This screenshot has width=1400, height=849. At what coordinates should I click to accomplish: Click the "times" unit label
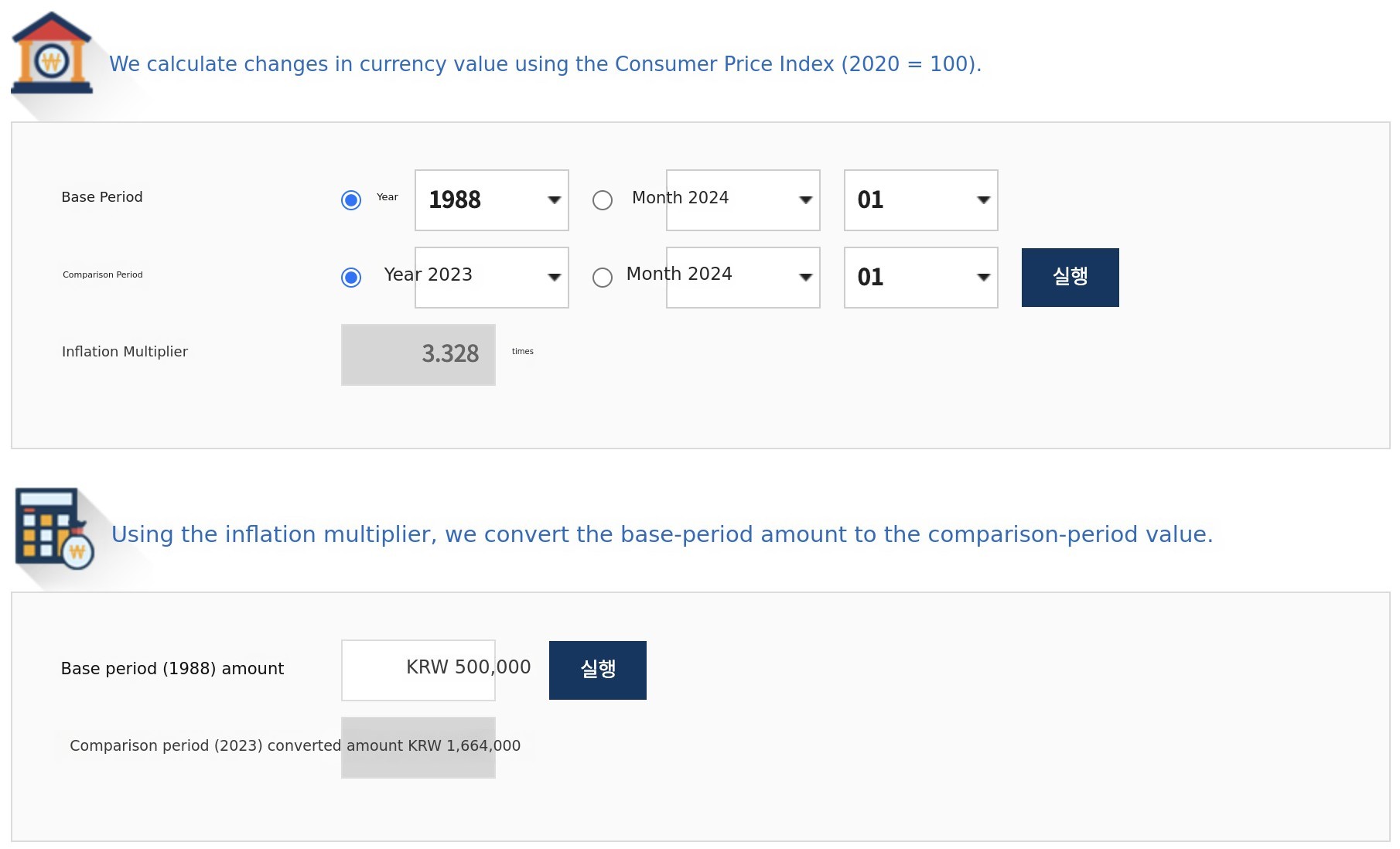point(523,352)
